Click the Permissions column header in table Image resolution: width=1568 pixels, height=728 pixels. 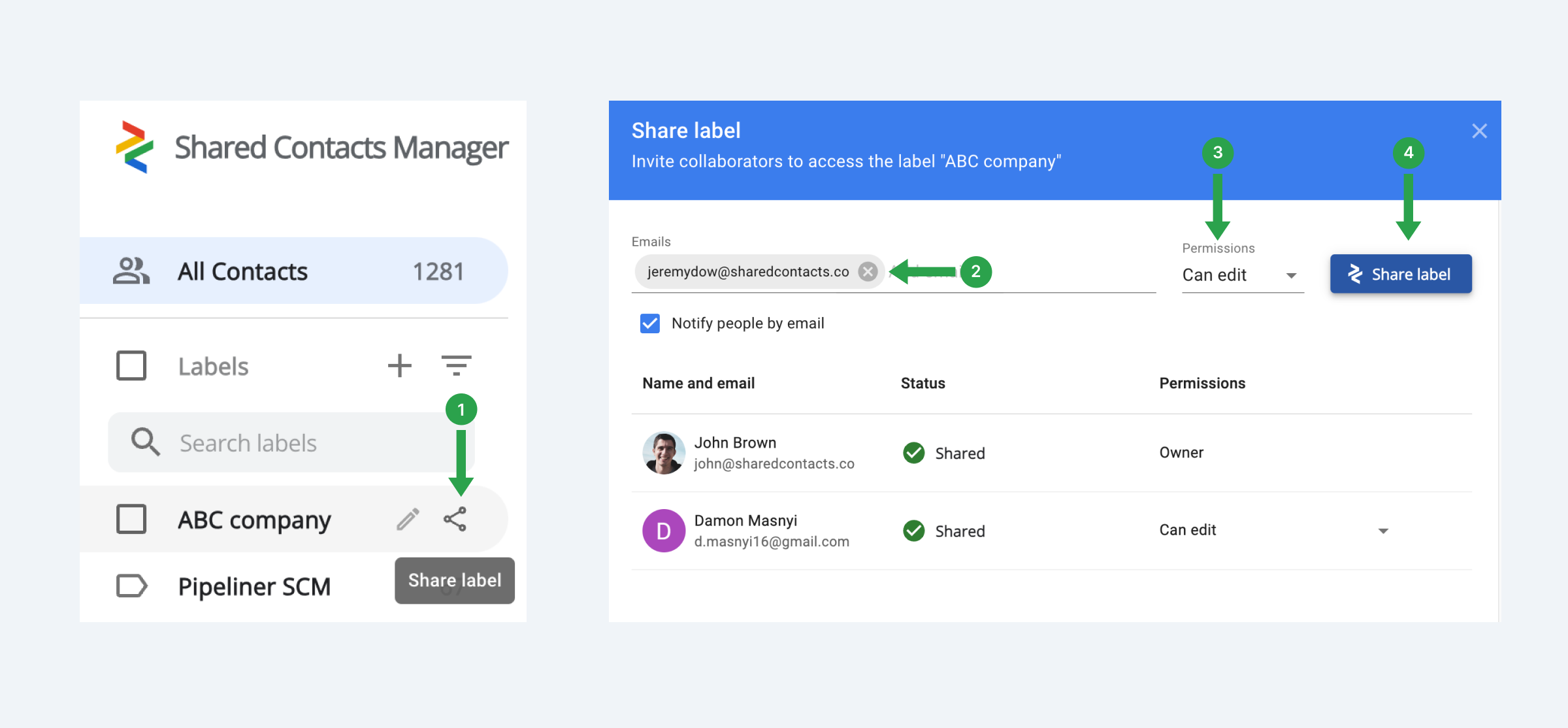pyautogui.click(x=1202, y=384)
